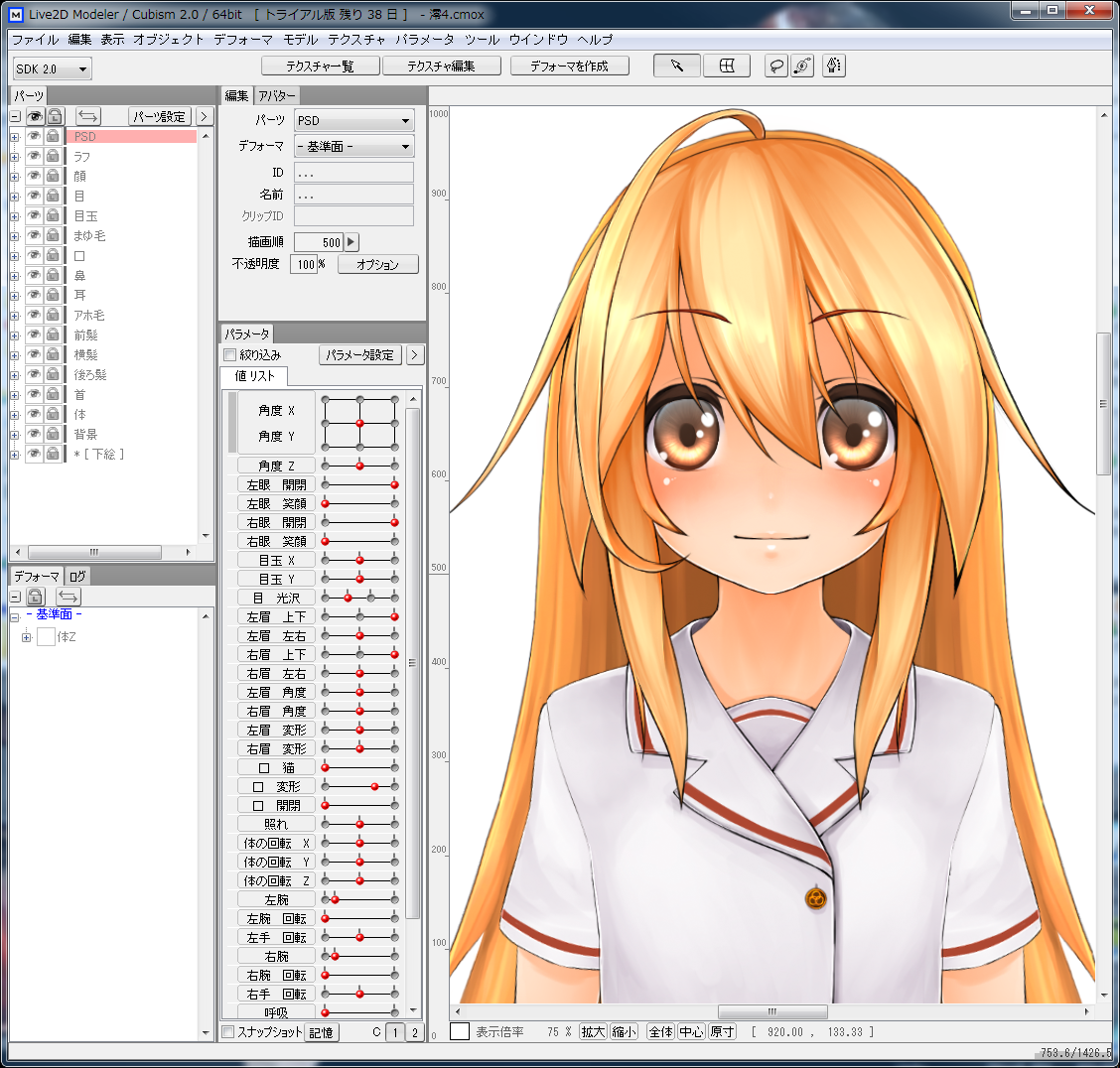
Task: Lock the ラフ part
Action: [x=53, y=157]
